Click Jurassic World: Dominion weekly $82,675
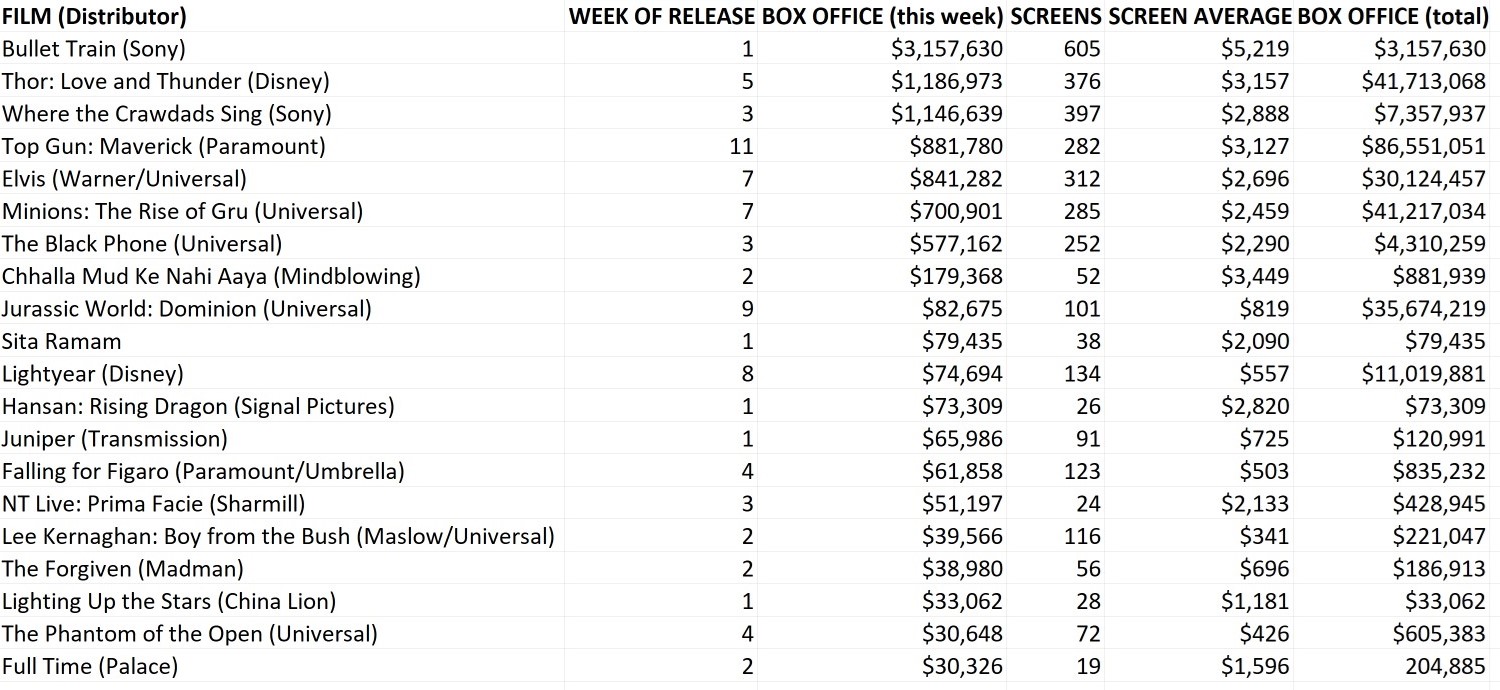This screenshot has height=690, width=1500. click(x=962, y=309)
